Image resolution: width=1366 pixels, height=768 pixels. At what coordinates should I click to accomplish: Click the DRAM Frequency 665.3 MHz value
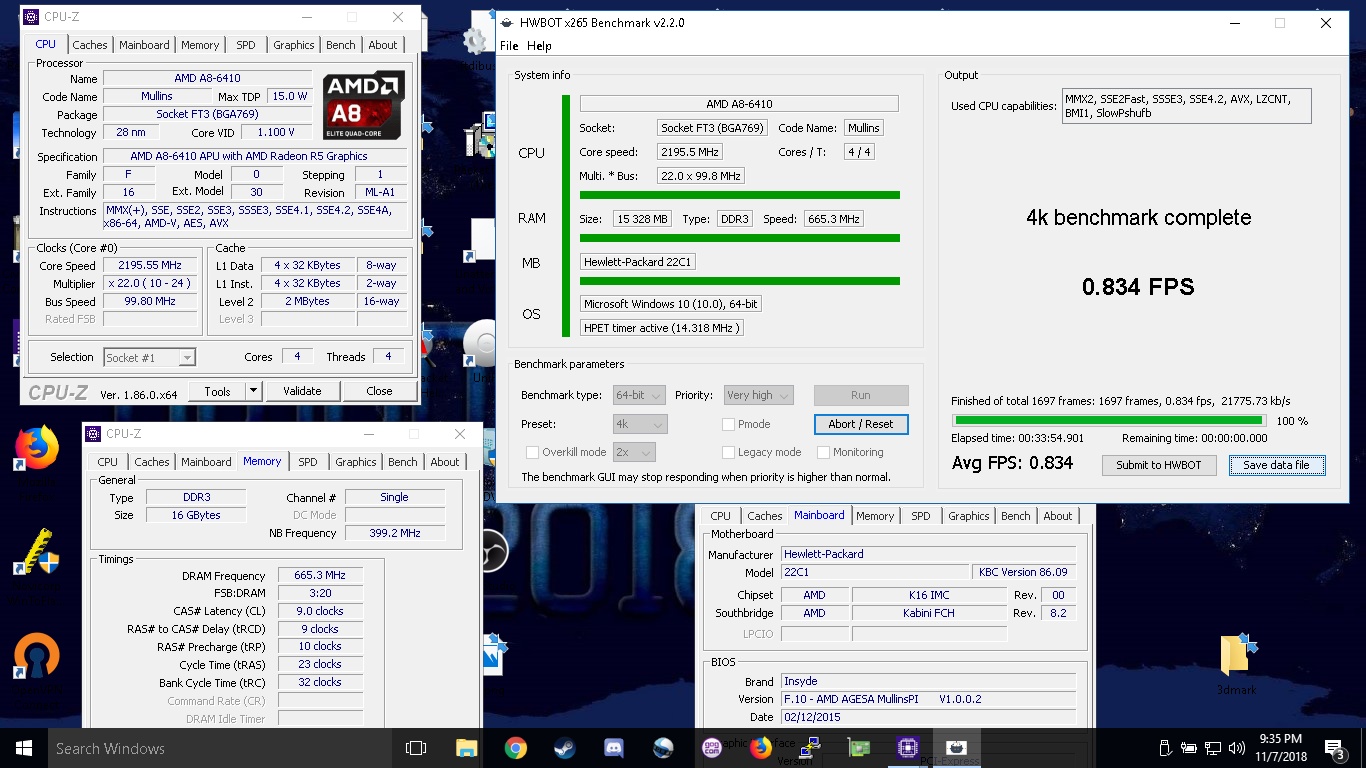tap(320, 576)
